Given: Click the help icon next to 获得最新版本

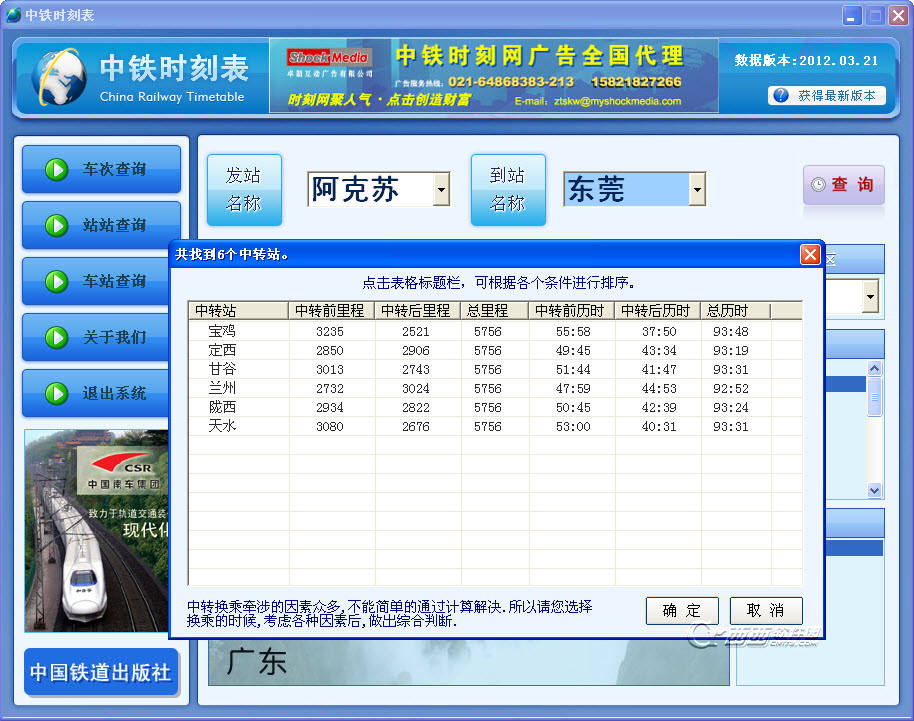Looking at the screenshot, I should coord(781,95).
